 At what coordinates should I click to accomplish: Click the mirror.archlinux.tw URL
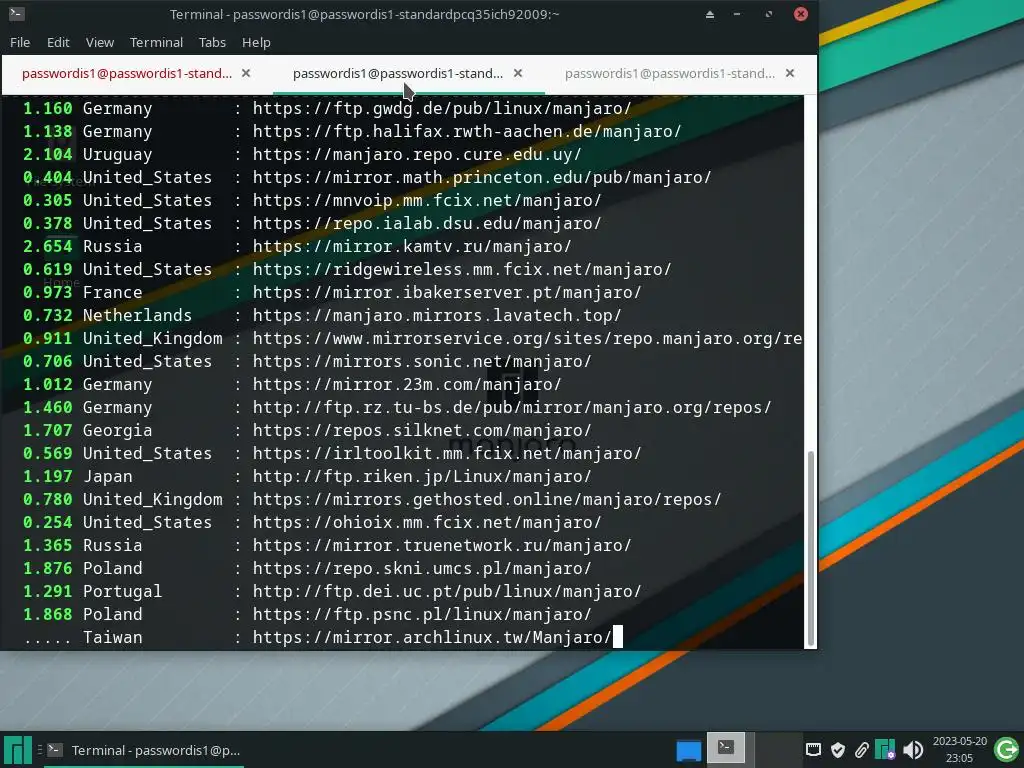pos(432,637)
